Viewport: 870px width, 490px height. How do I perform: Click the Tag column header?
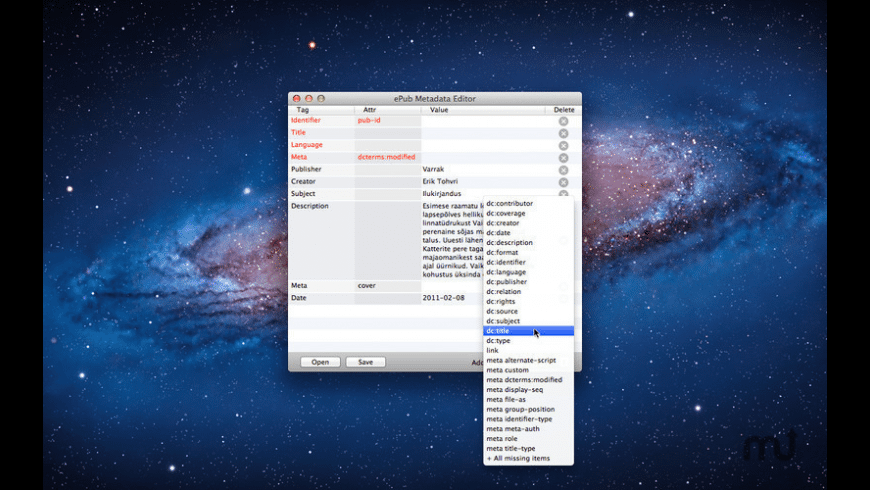pos(302,110)
